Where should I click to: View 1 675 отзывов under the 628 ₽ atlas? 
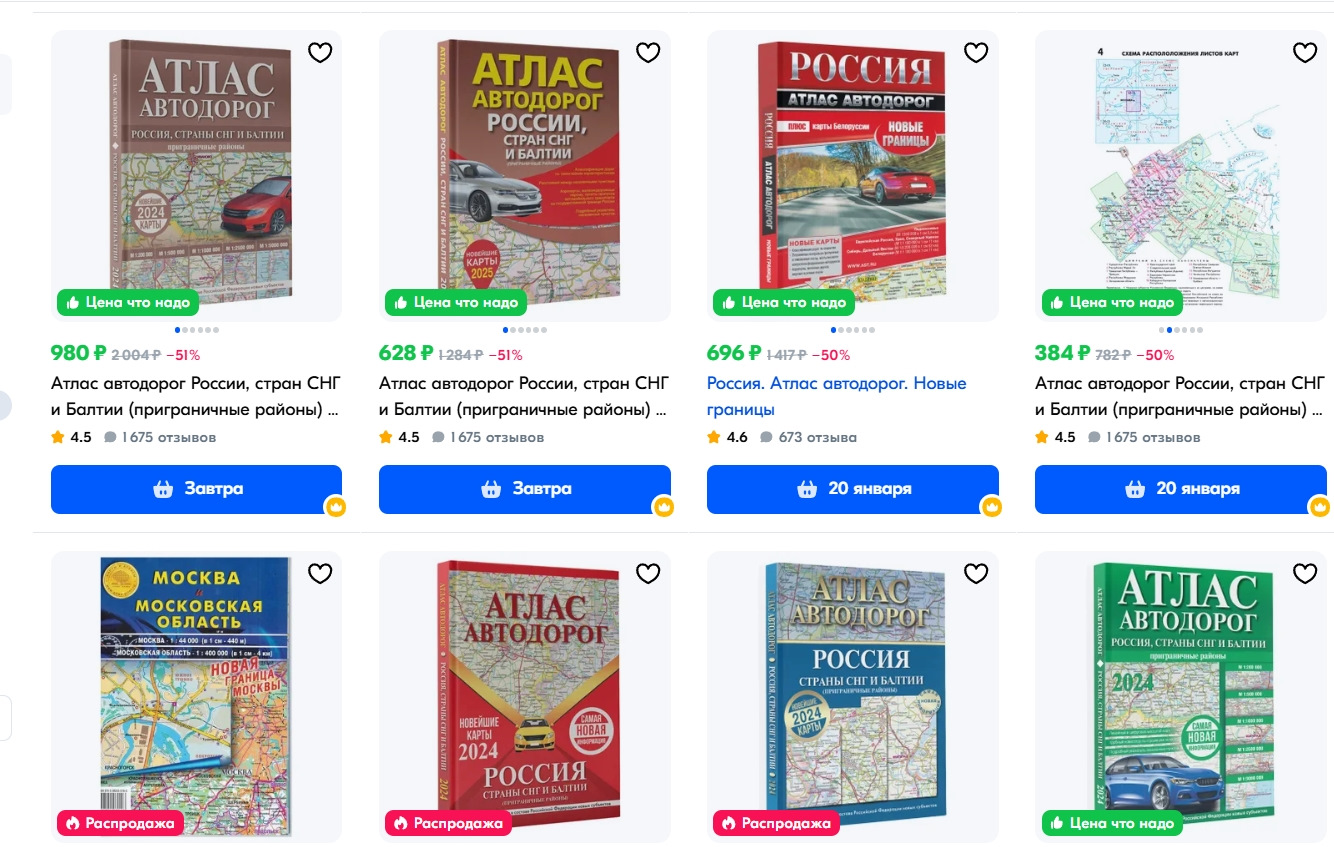[488, 437]
